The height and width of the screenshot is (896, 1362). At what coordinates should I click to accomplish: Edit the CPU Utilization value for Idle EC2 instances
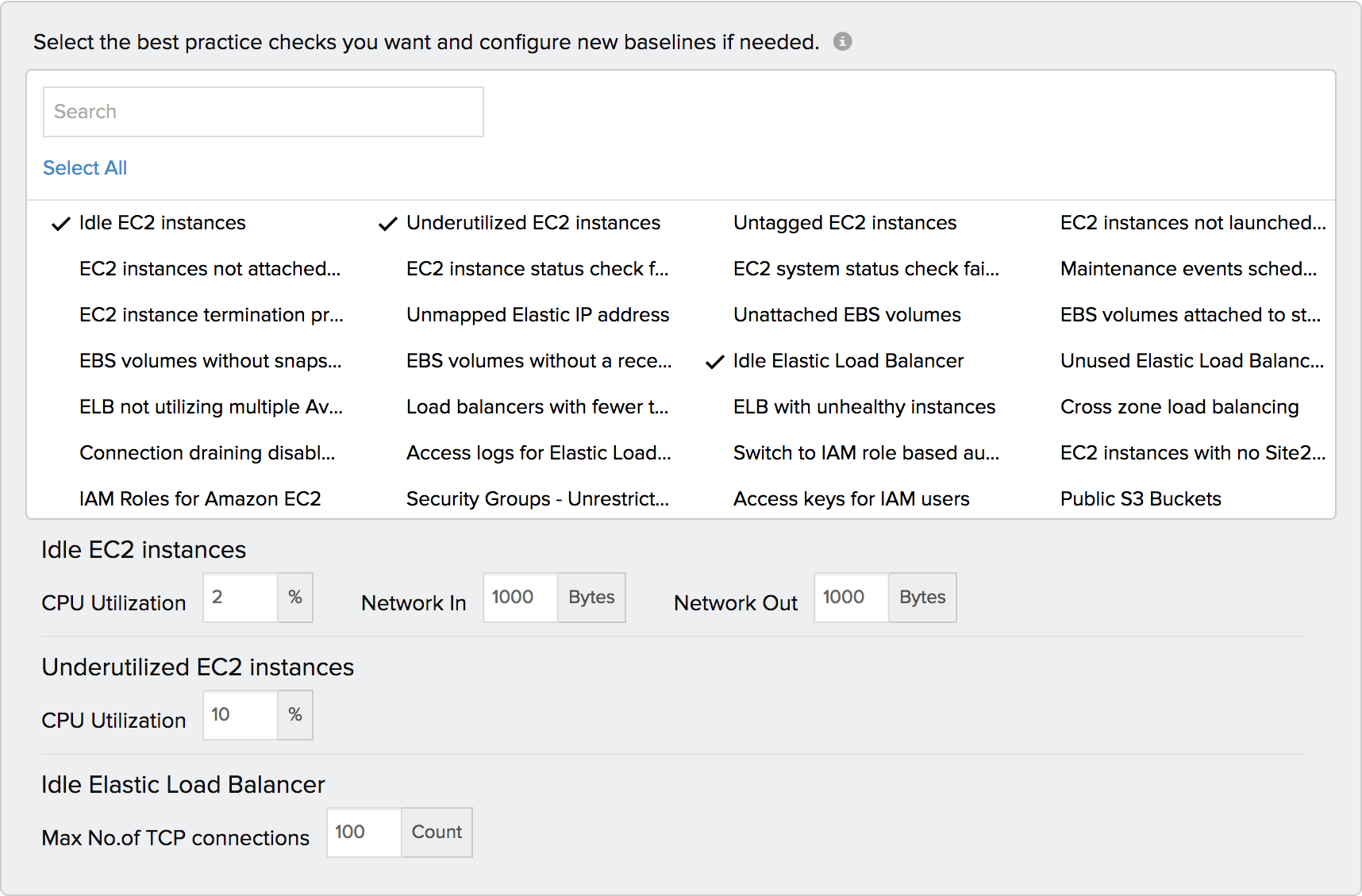tap(238, 598)
